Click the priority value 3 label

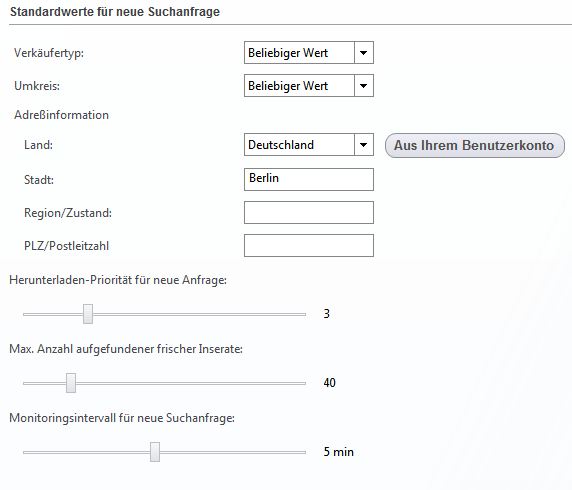click(x=326, y=314)
